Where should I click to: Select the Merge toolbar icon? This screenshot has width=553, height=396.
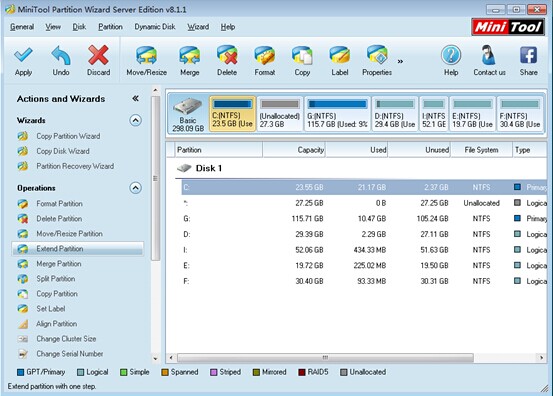pyautogui.click(x=190, y=56)
